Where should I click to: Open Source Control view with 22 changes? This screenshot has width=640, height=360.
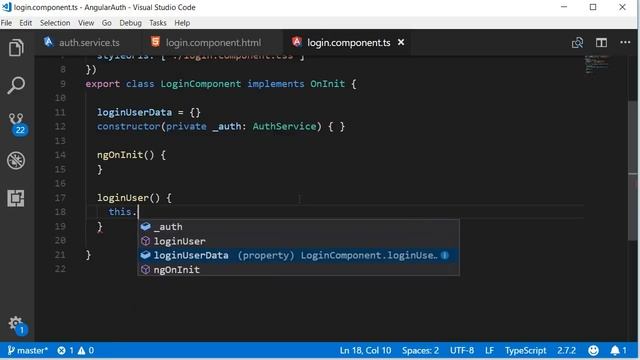click(x=17, y=124)
